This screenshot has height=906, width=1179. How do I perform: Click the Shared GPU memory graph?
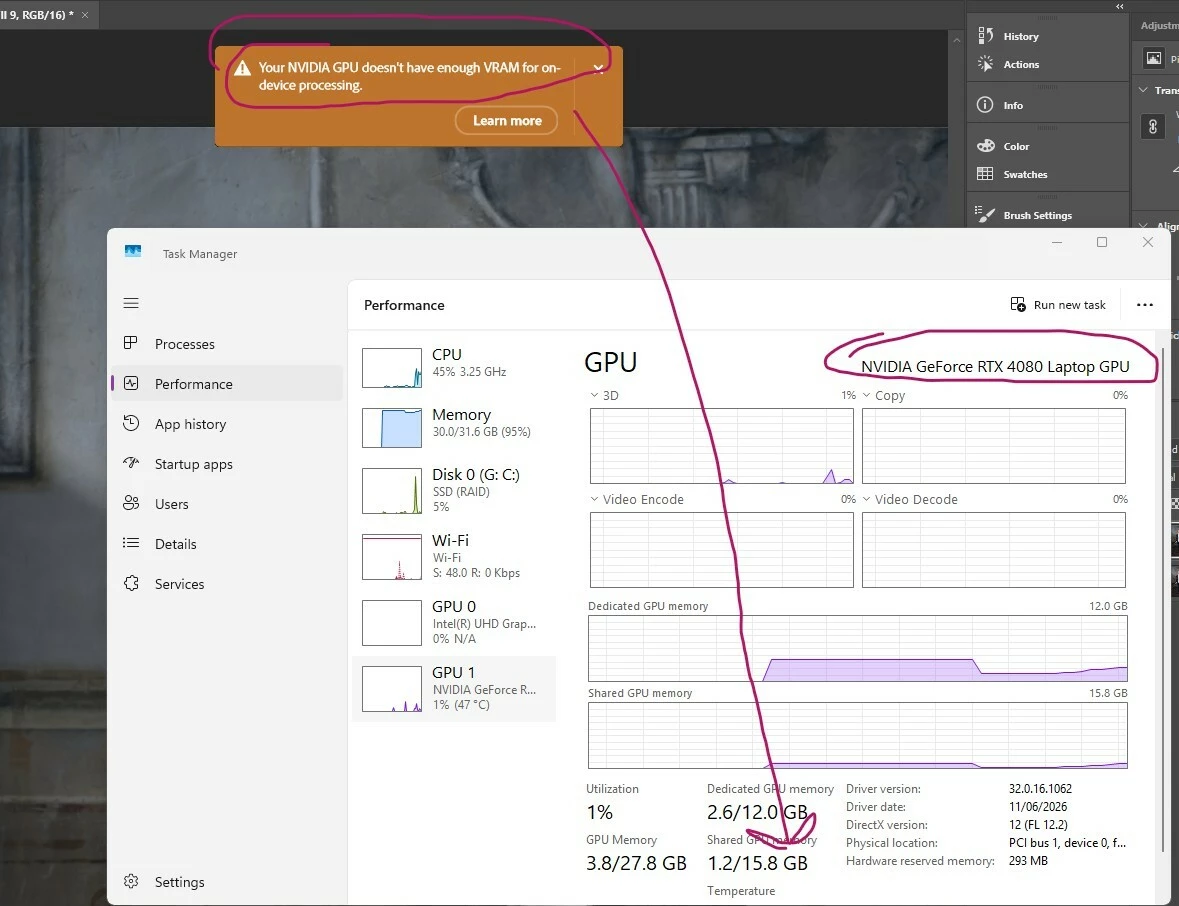(x=858, y=735)
